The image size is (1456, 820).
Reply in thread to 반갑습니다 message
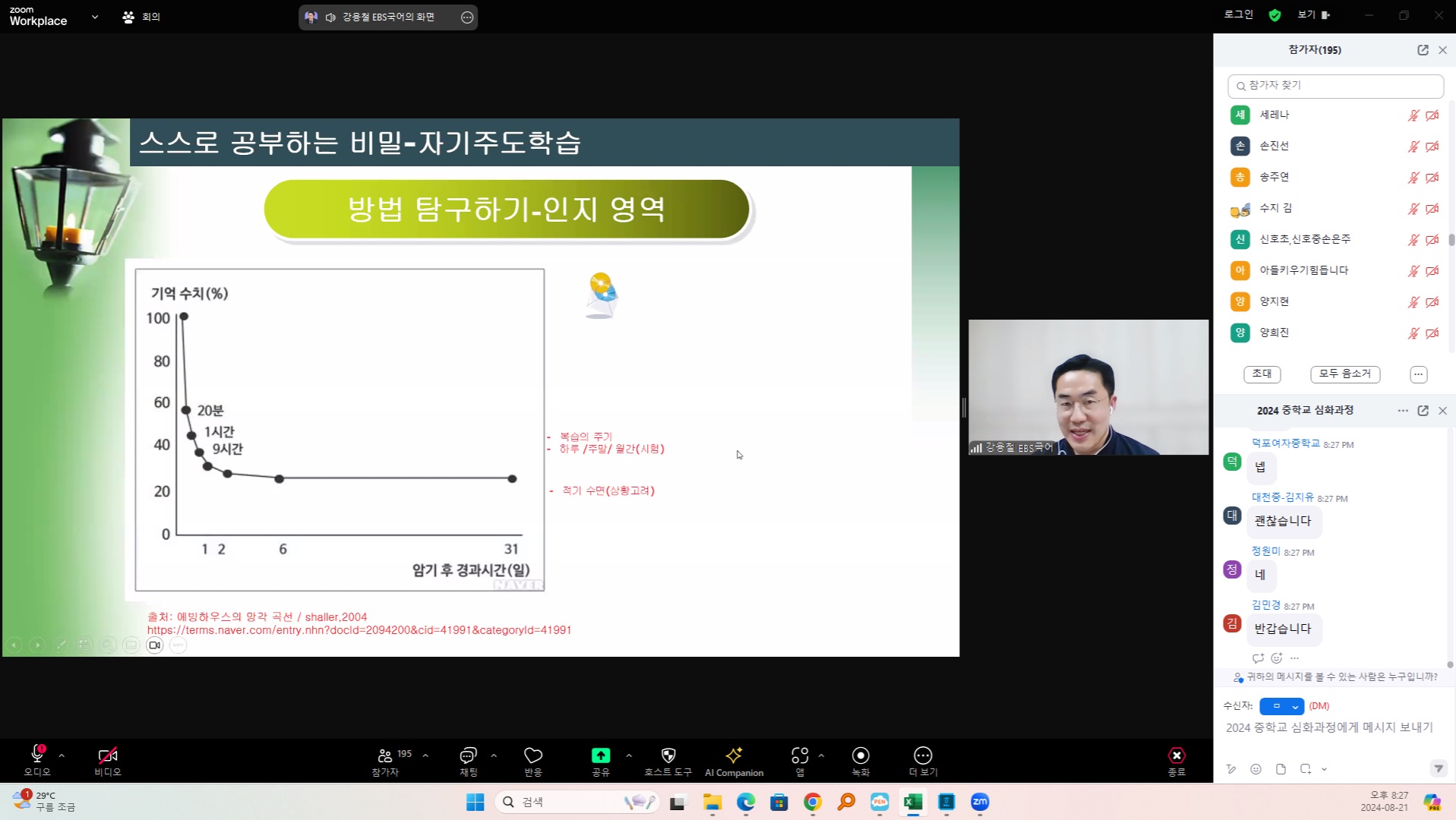pyautogui.click(x=1258, y=658)
